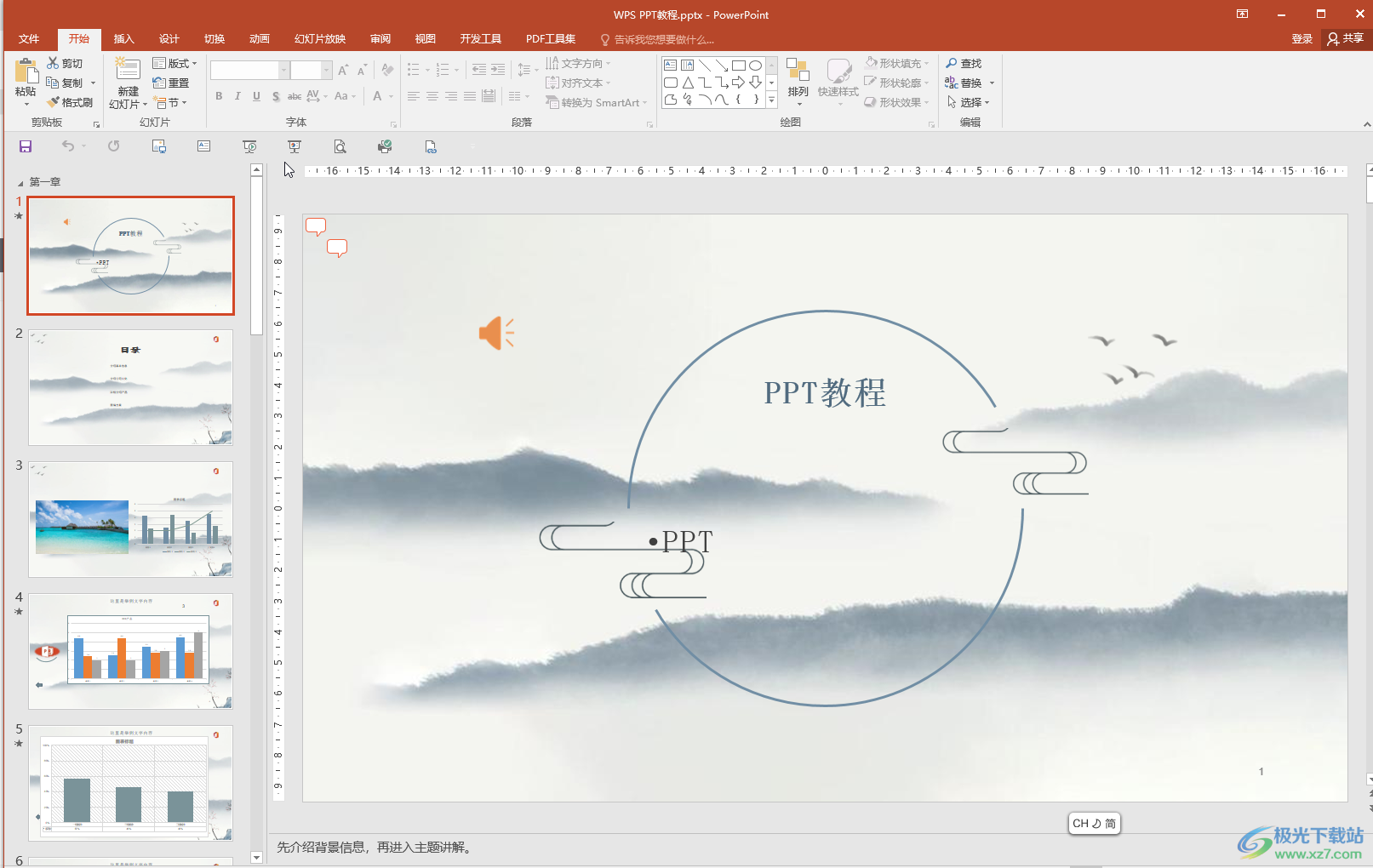Screen dimensions: 1373x868
Task: Select slide 4 thumbnail with bar chart
Action: (130, 651)
